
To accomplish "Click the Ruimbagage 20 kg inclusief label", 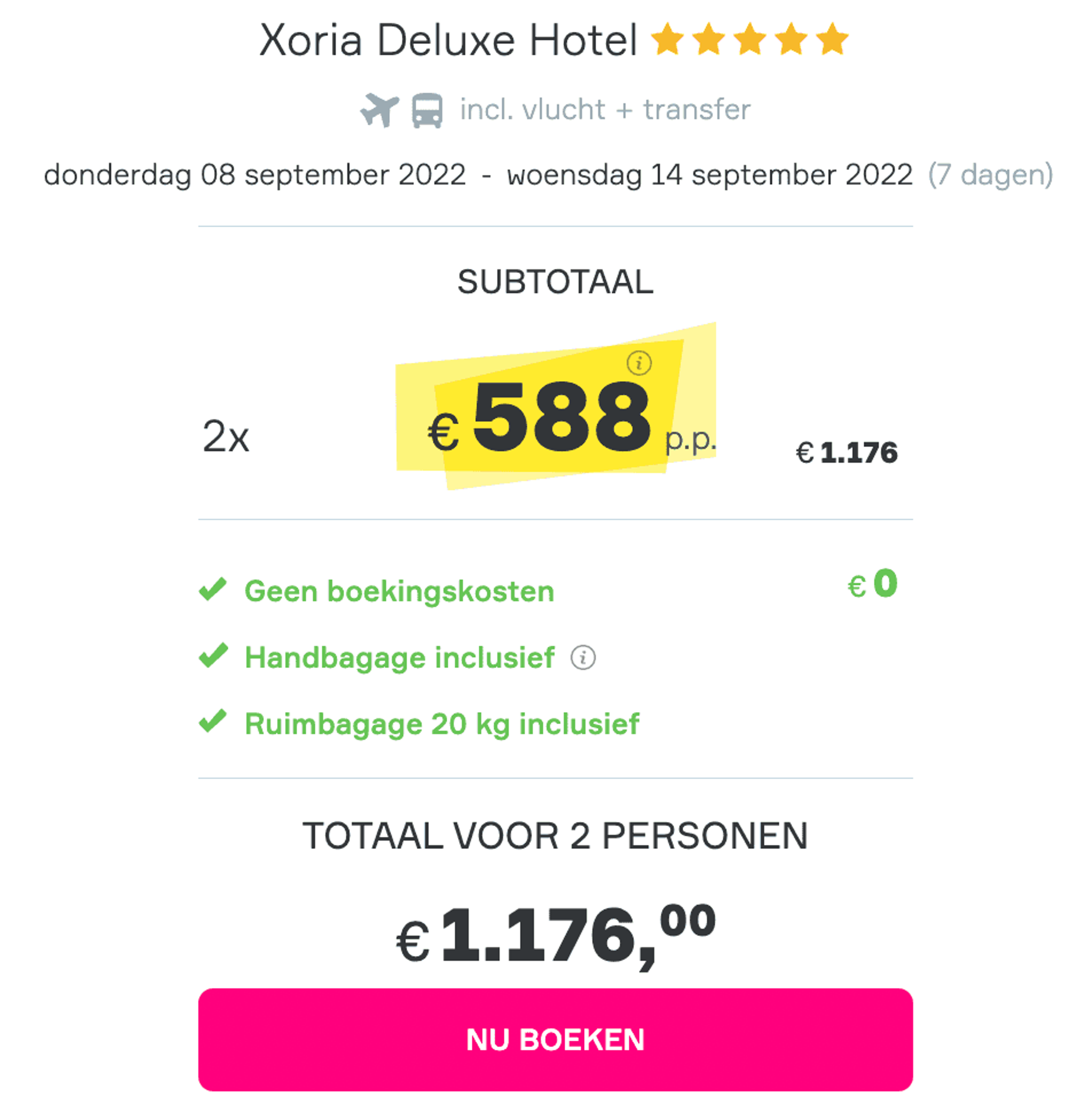I will click(x=442, y=724).
